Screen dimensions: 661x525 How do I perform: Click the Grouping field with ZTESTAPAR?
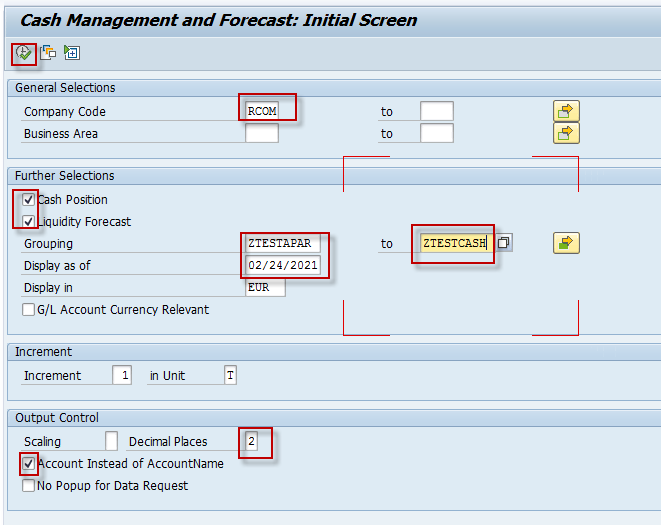(282, 243)
